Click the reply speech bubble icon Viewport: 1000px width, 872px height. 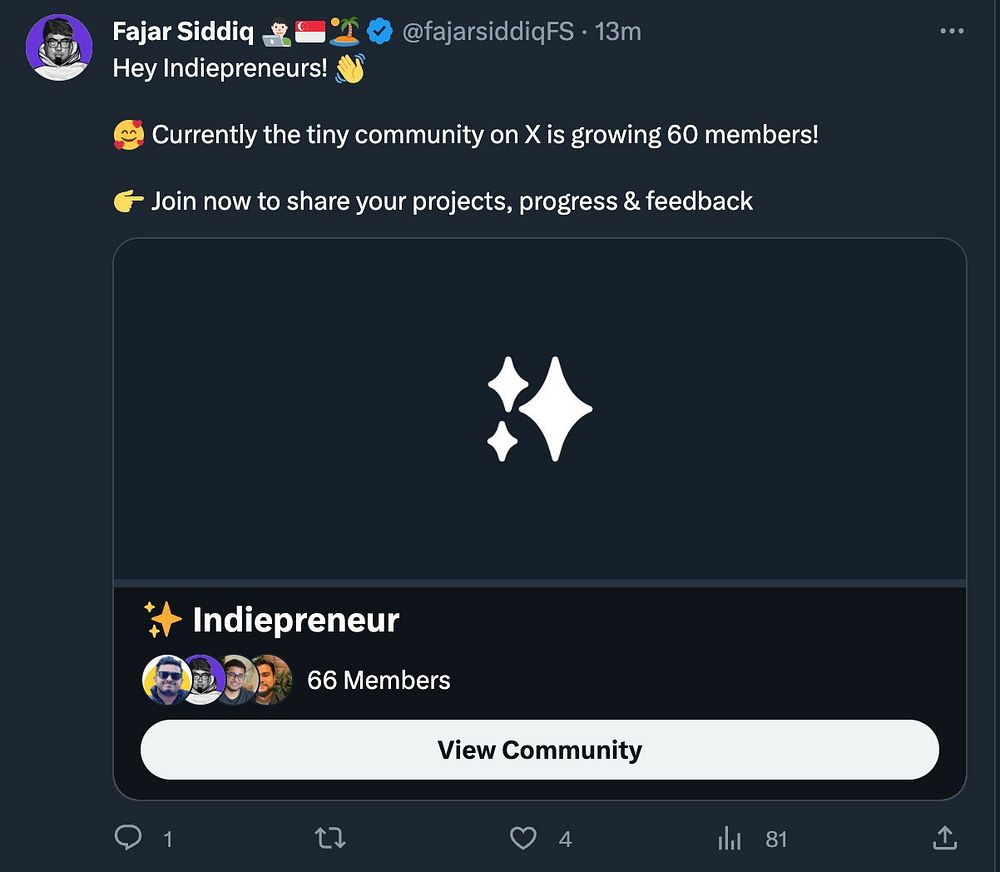point(128,838)
